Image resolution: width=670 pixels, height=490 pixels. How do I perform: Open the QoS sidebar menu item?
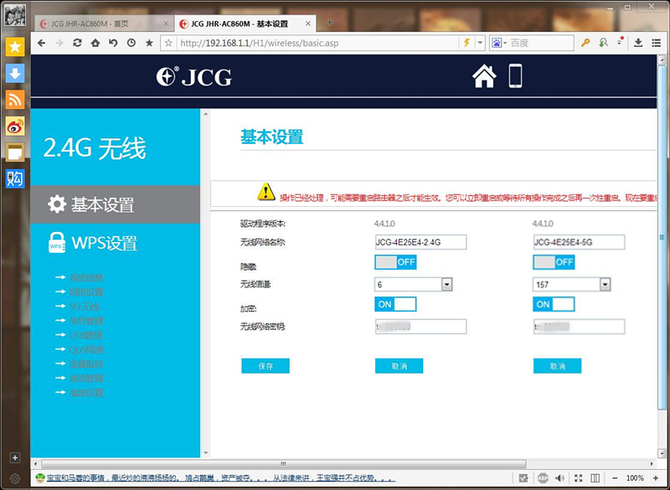(86, 349)
